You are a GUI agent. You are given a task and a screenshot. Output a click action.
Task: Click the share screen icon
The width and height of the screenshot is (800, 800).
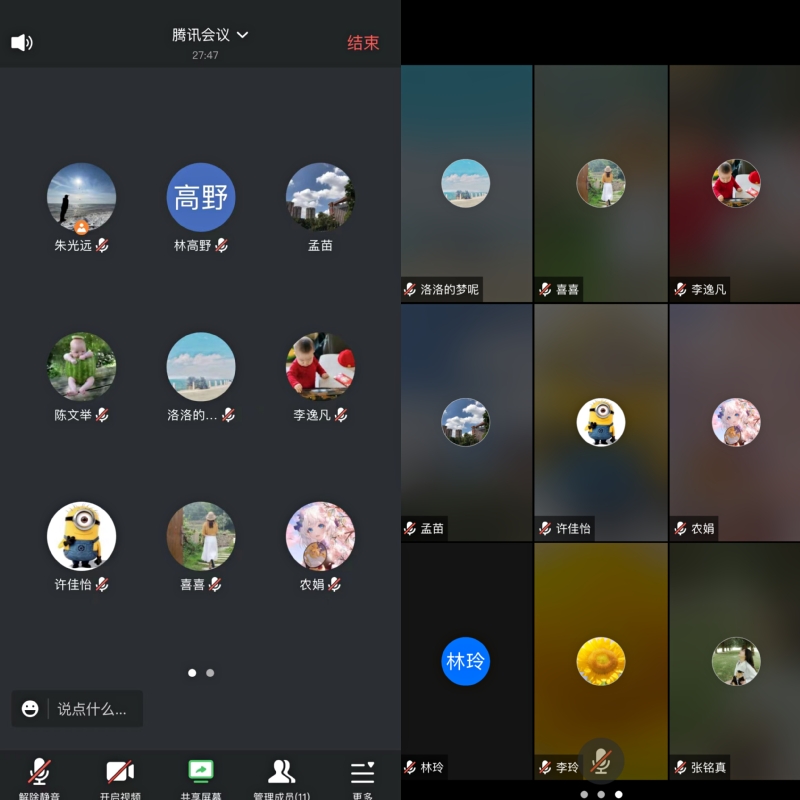[x=201, y=771]
